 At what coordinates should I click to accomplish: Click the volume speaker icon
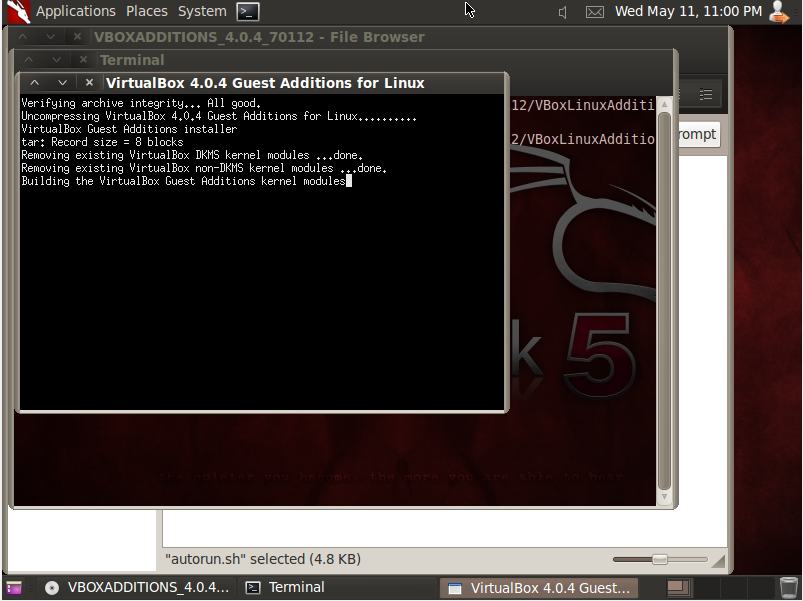(x=563, y=12)
